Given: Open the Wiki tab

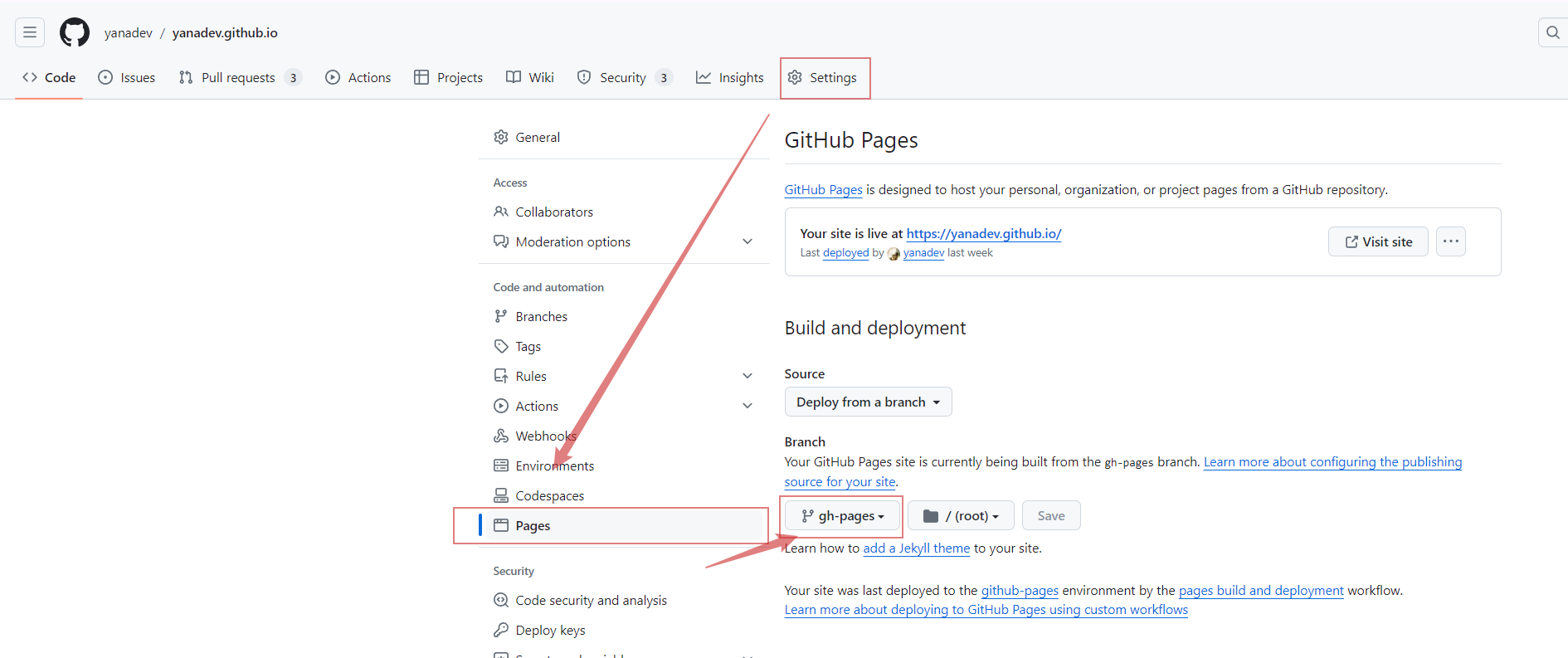Looking at the screenshot, I should (530, 77).
